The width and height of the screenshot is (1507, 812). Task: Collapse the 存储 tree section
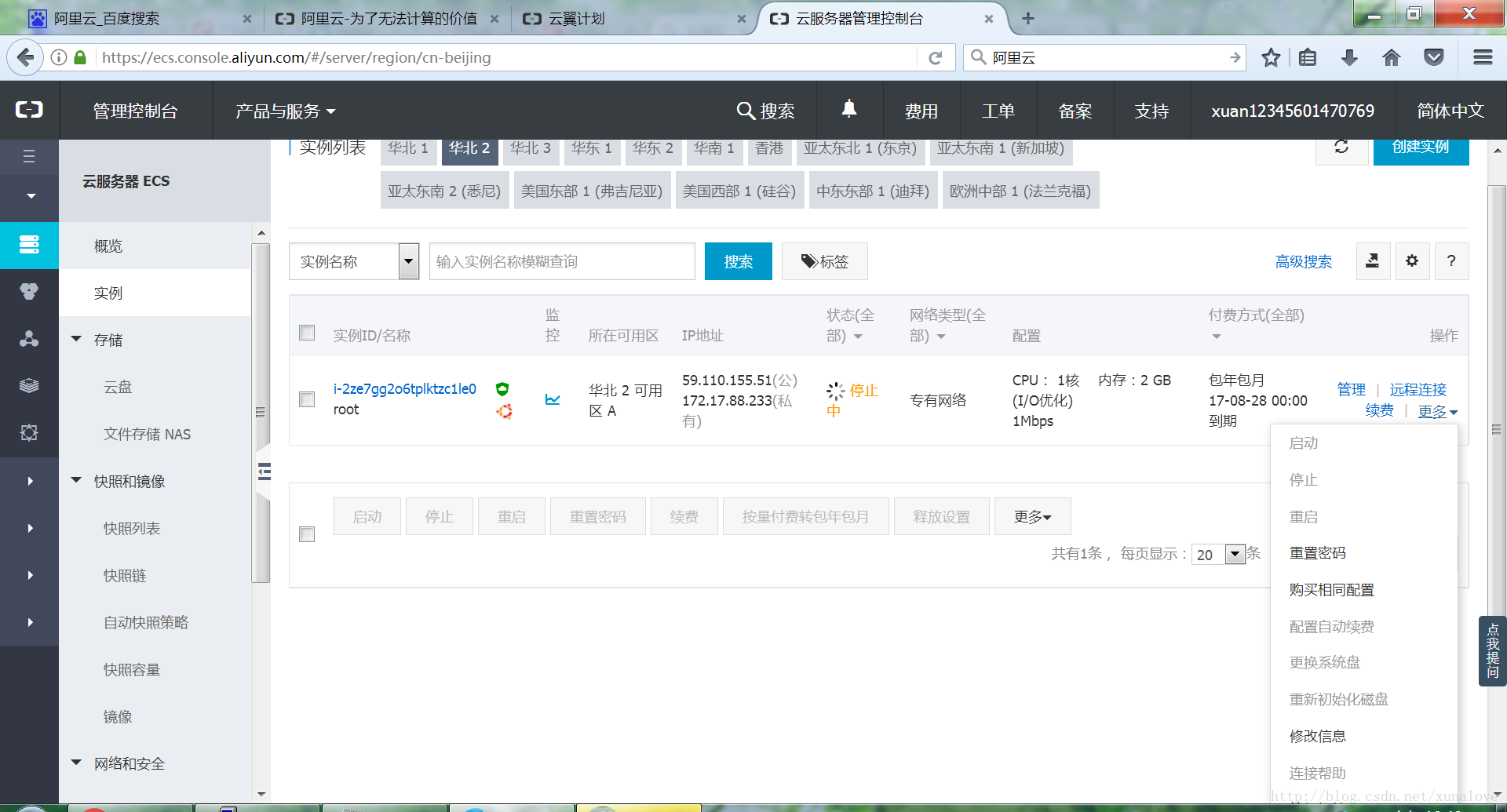click(76, 339)
